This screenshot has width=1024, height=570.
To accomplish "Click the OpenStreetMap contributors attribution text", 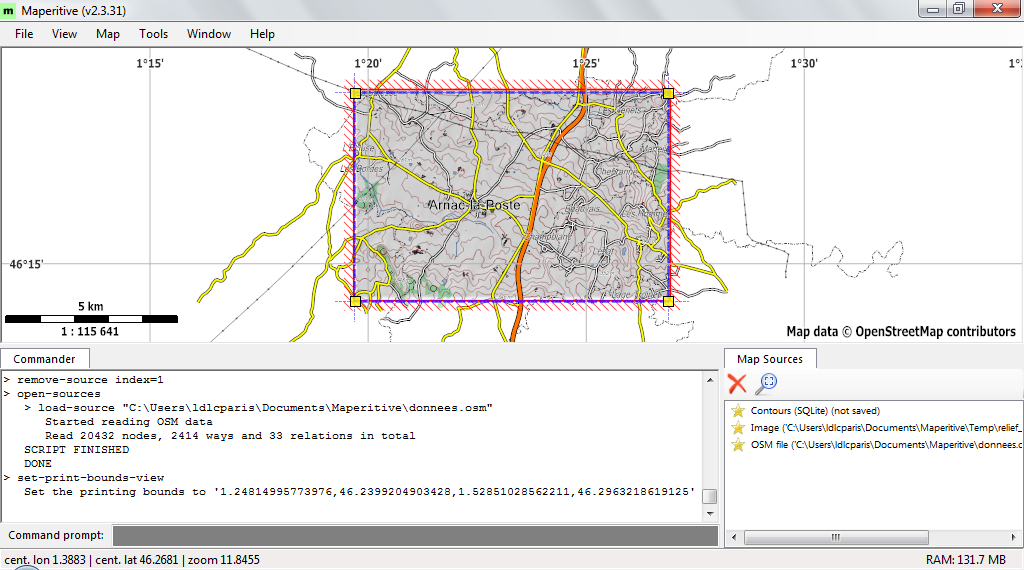I will (x=901, y=332).
